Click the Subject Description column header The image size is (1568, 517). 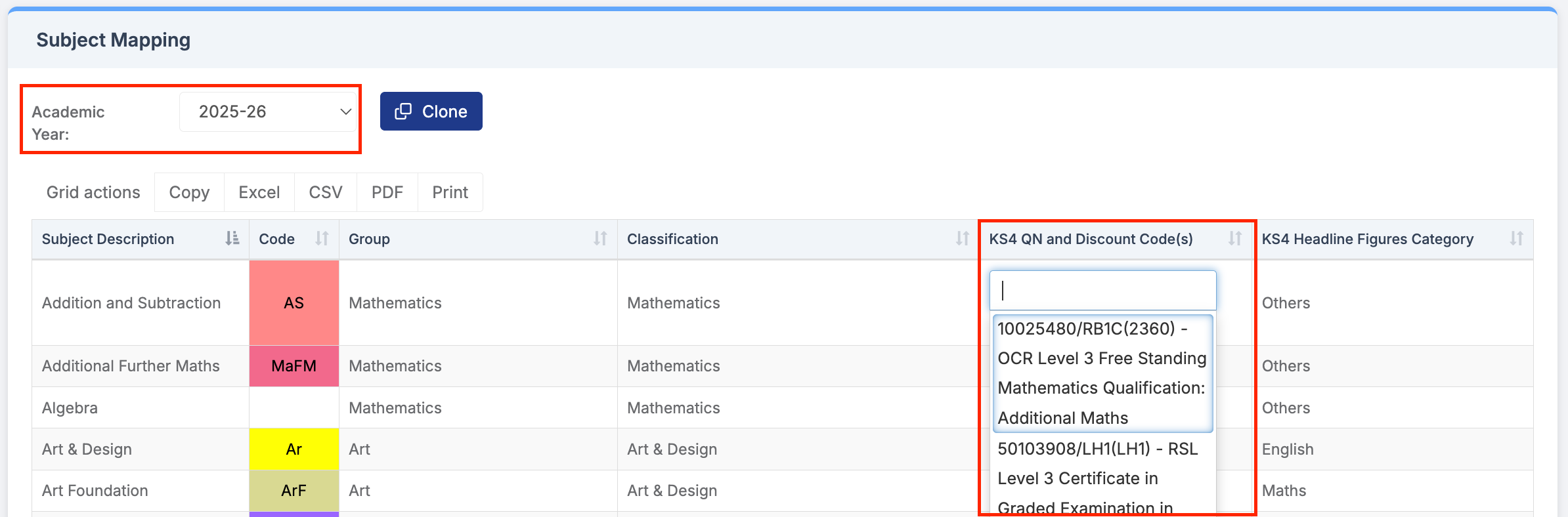click(141, 239)
